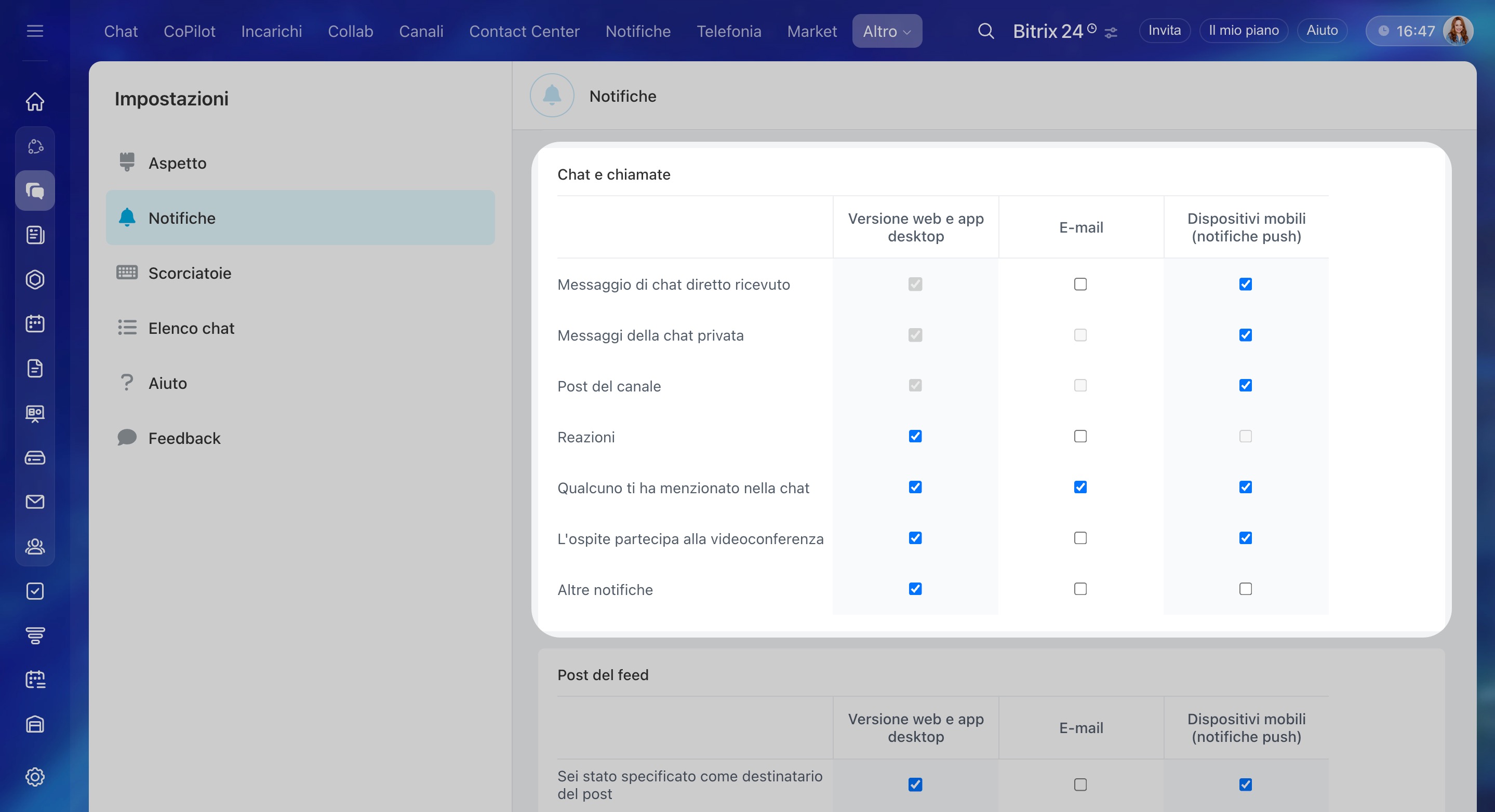Image resolution: width=1495 pixels, height=812 pixels.
Task: Disable e-mail for chat mention notifications
Action: point(1080,487)
